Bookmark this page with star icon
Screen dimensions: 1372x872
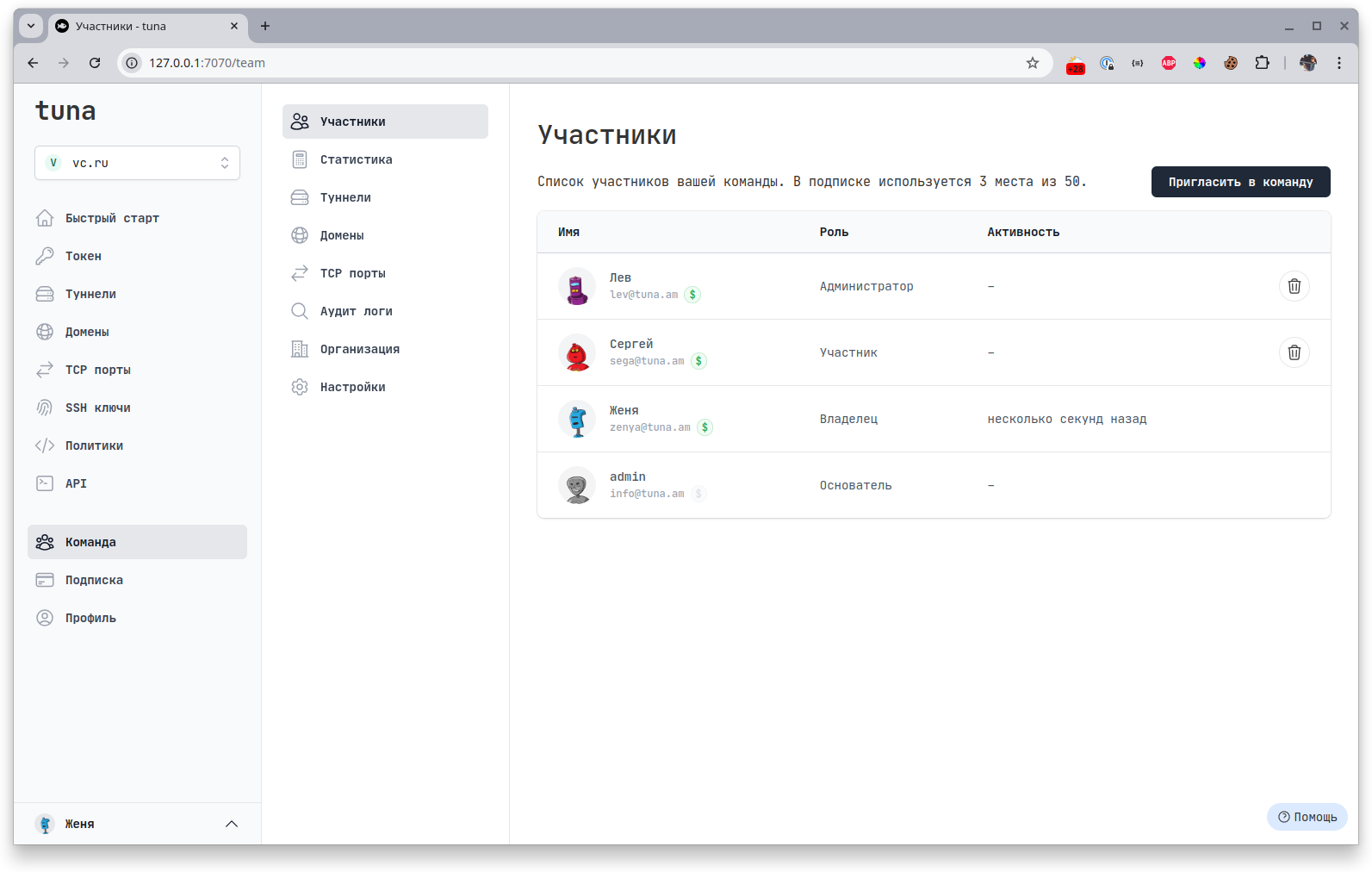click(x=1032, y=63)
